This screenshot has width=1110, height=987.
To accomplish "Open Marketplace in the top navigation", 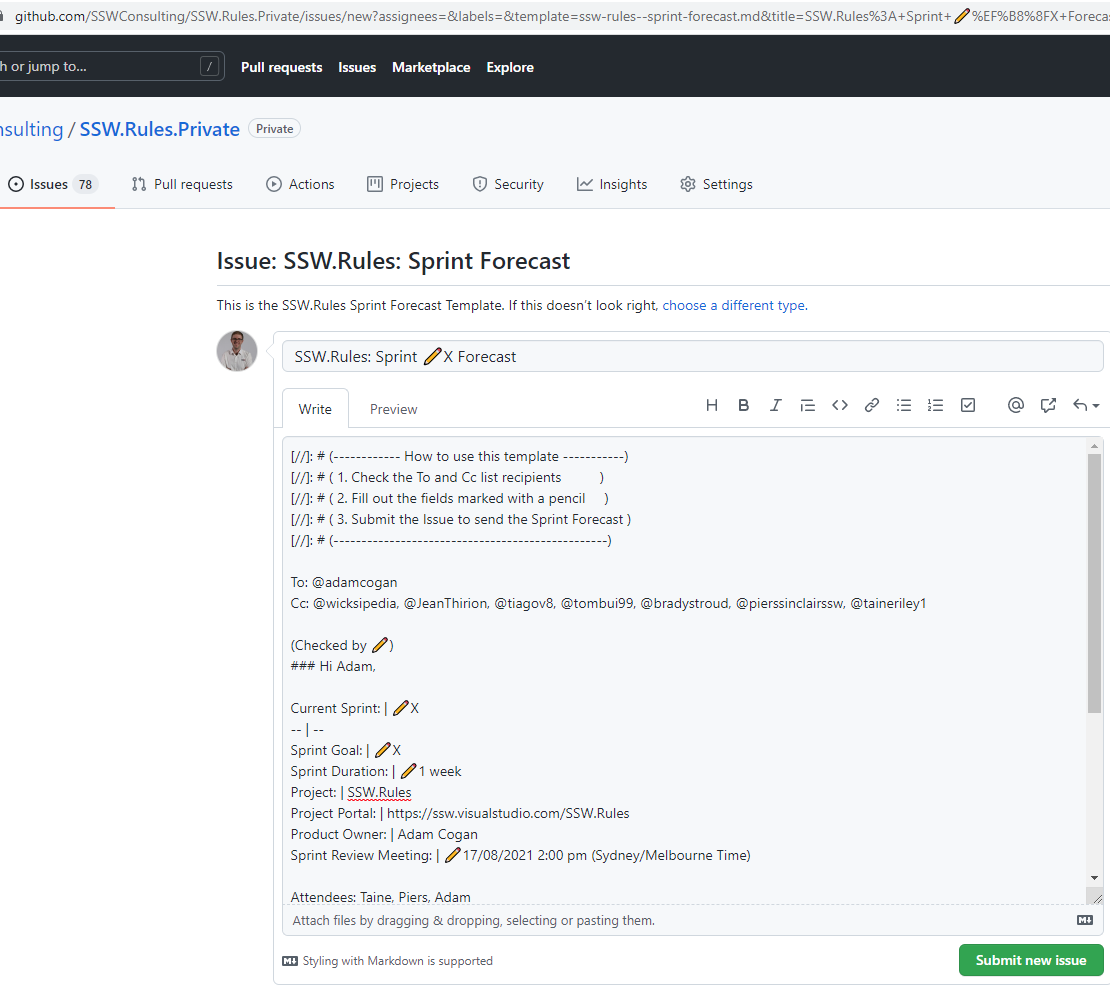I will click(x=431, y=67).
